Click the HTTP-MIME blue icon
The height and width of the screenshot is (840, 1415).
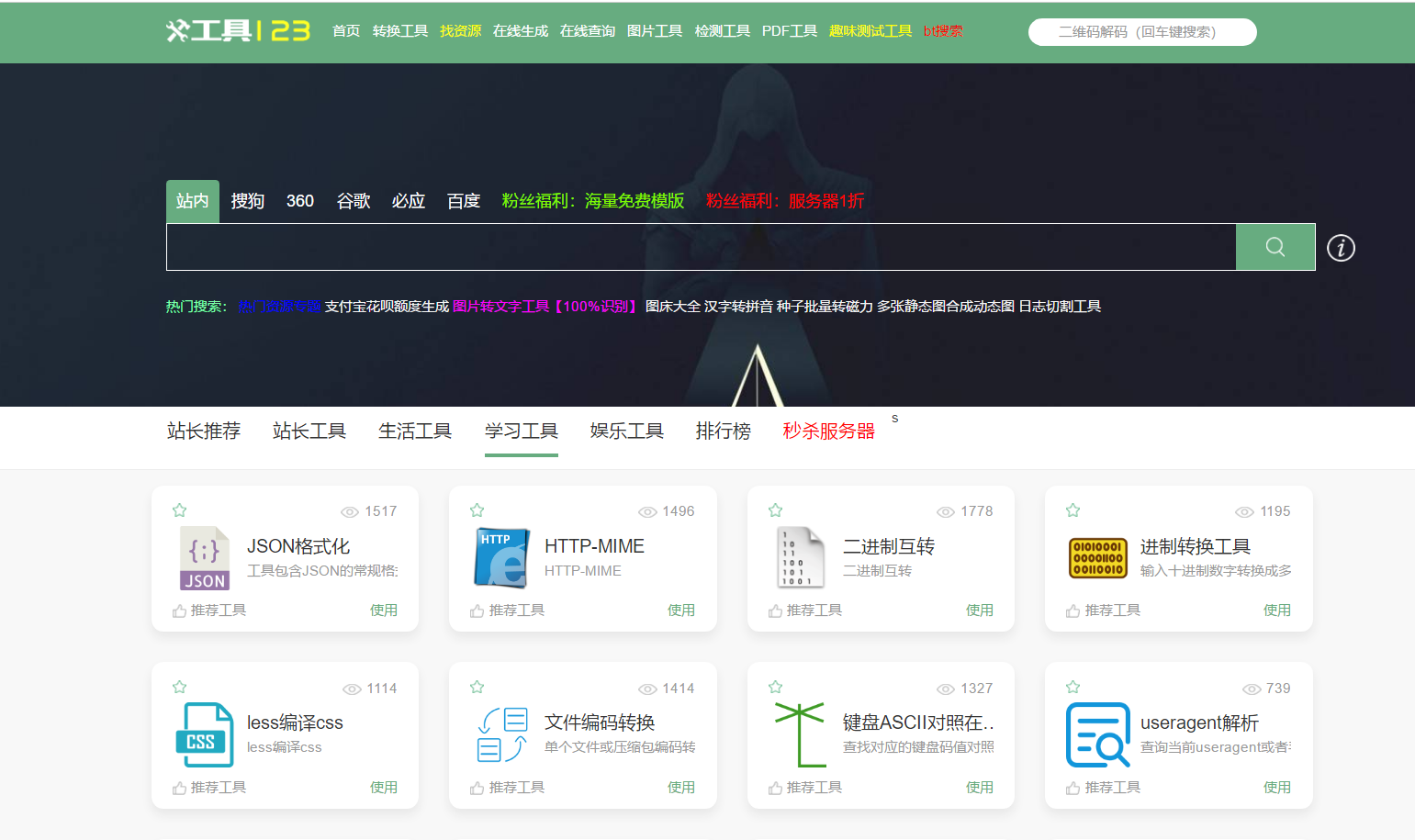point(500,555)
